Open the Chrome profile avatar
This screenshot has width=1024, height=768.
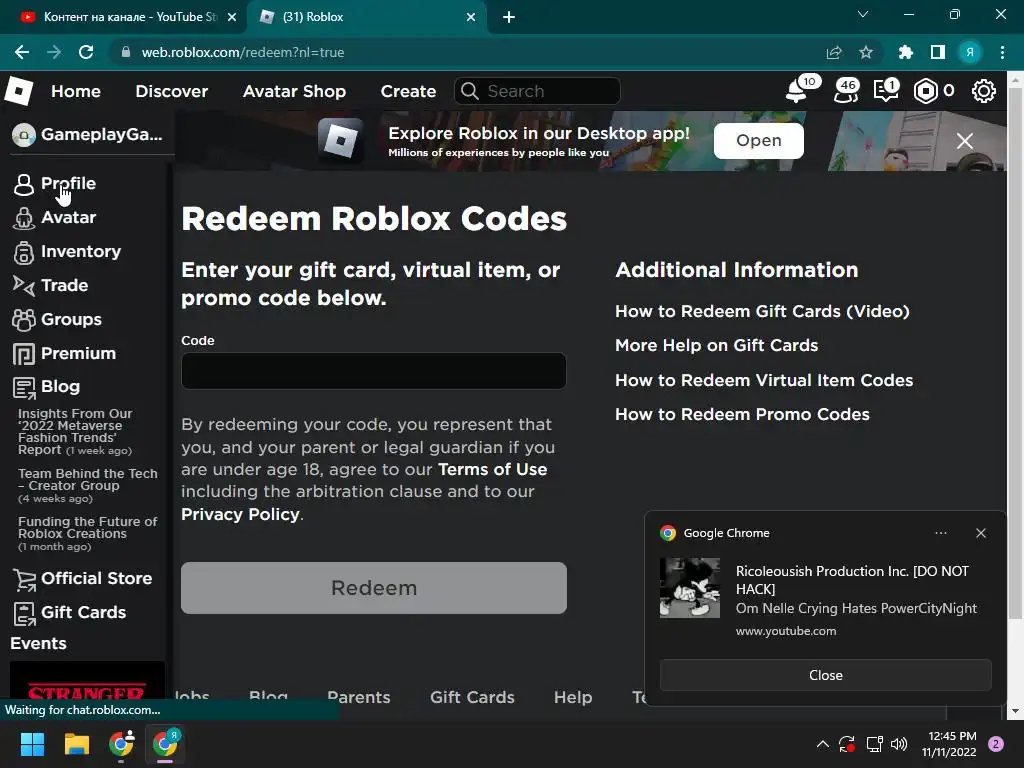tap(970, 52)
